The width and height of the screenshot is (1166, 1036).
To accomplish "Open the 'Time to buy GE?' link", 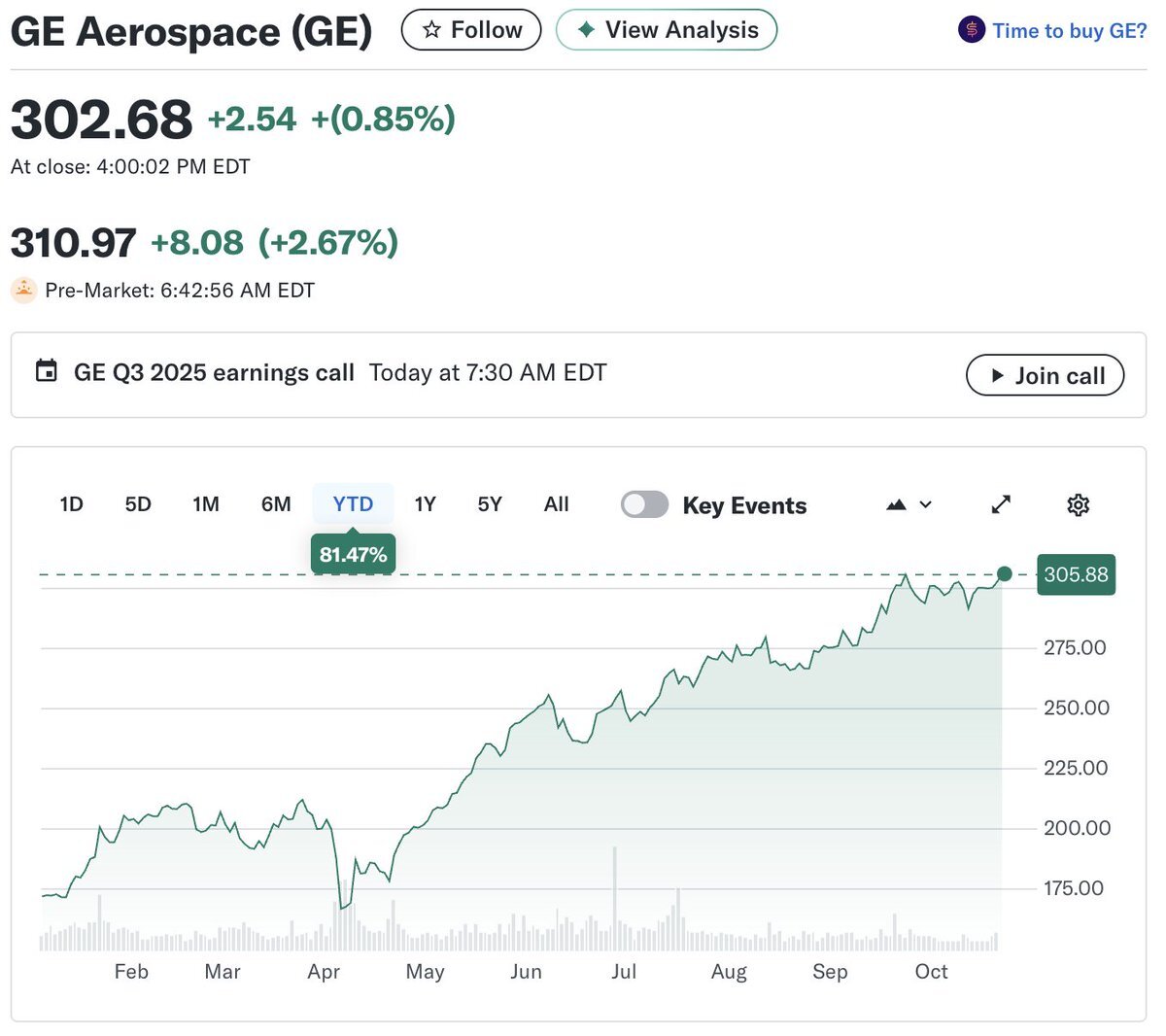I will coord(1069,31).
